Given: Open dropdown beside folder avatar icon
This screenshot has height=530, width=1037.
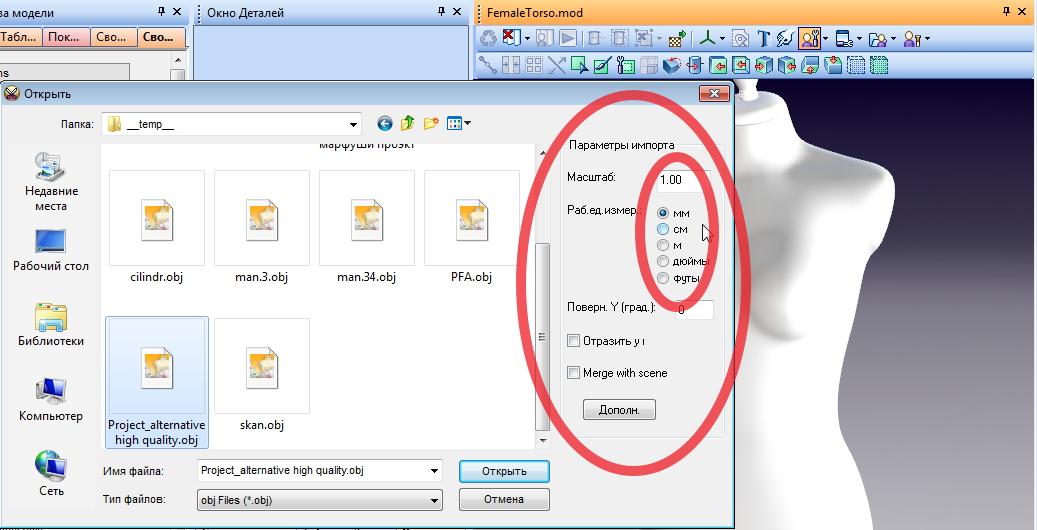Looking at the screenshot, I should click(893, 38).
